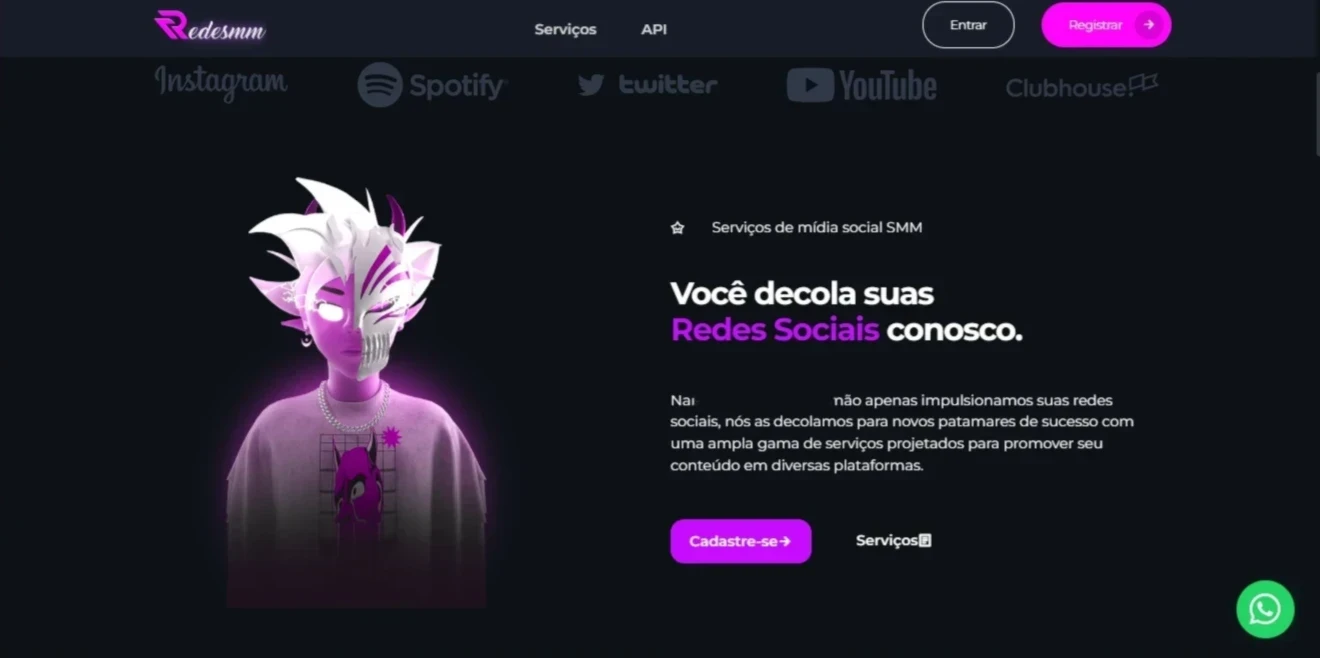Click the pink Registrar button
Viewport: 1320px width, 658px height.
1106,25
